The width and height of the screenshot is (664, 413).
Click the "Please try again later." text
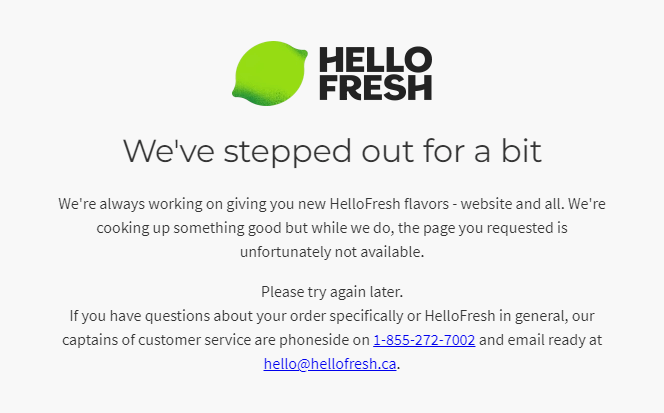332,292
